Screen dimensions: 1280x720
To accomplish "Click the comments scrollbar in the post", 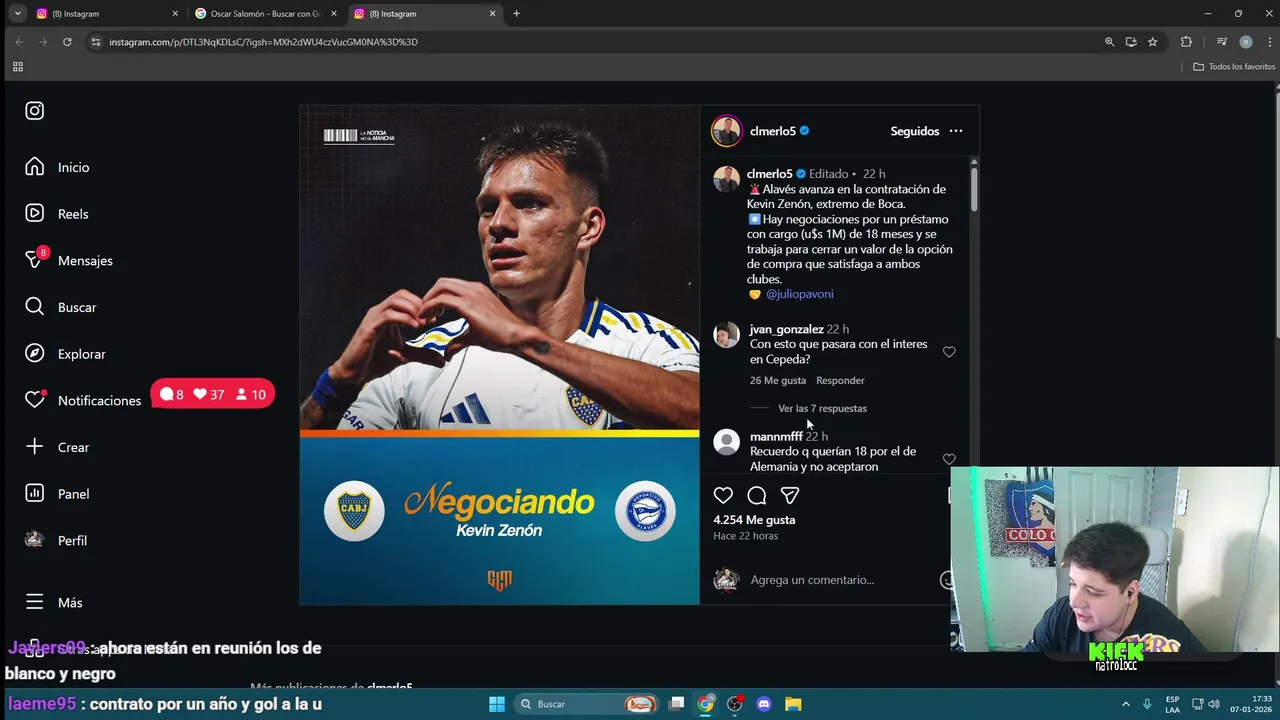I will pos(974,190).
